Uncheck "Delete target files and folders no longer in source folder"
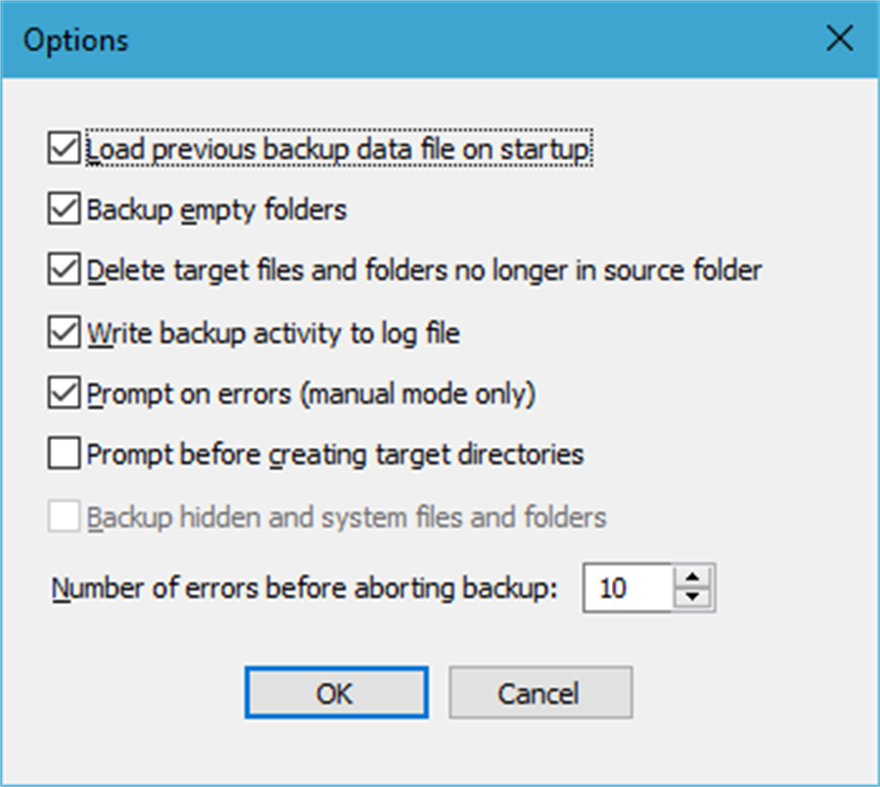Screen dimensions: 880x787 coord(63,270)
